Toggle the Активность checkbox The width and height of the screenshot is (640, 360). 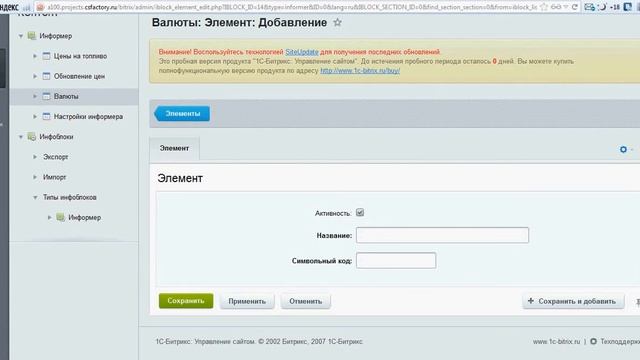[x=360, y=213]
